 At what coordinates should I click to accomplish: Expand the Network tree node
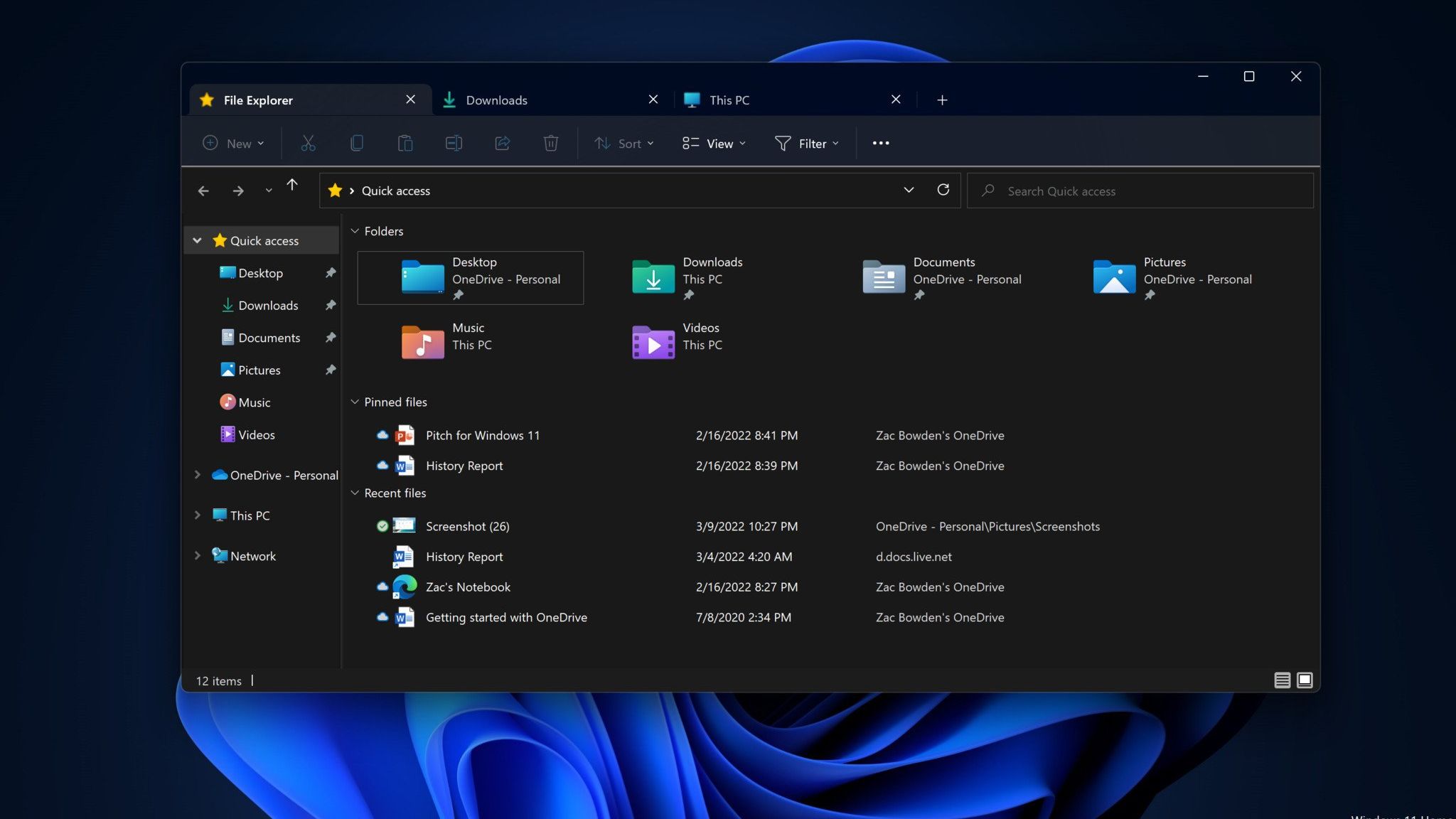coord(197,556)
